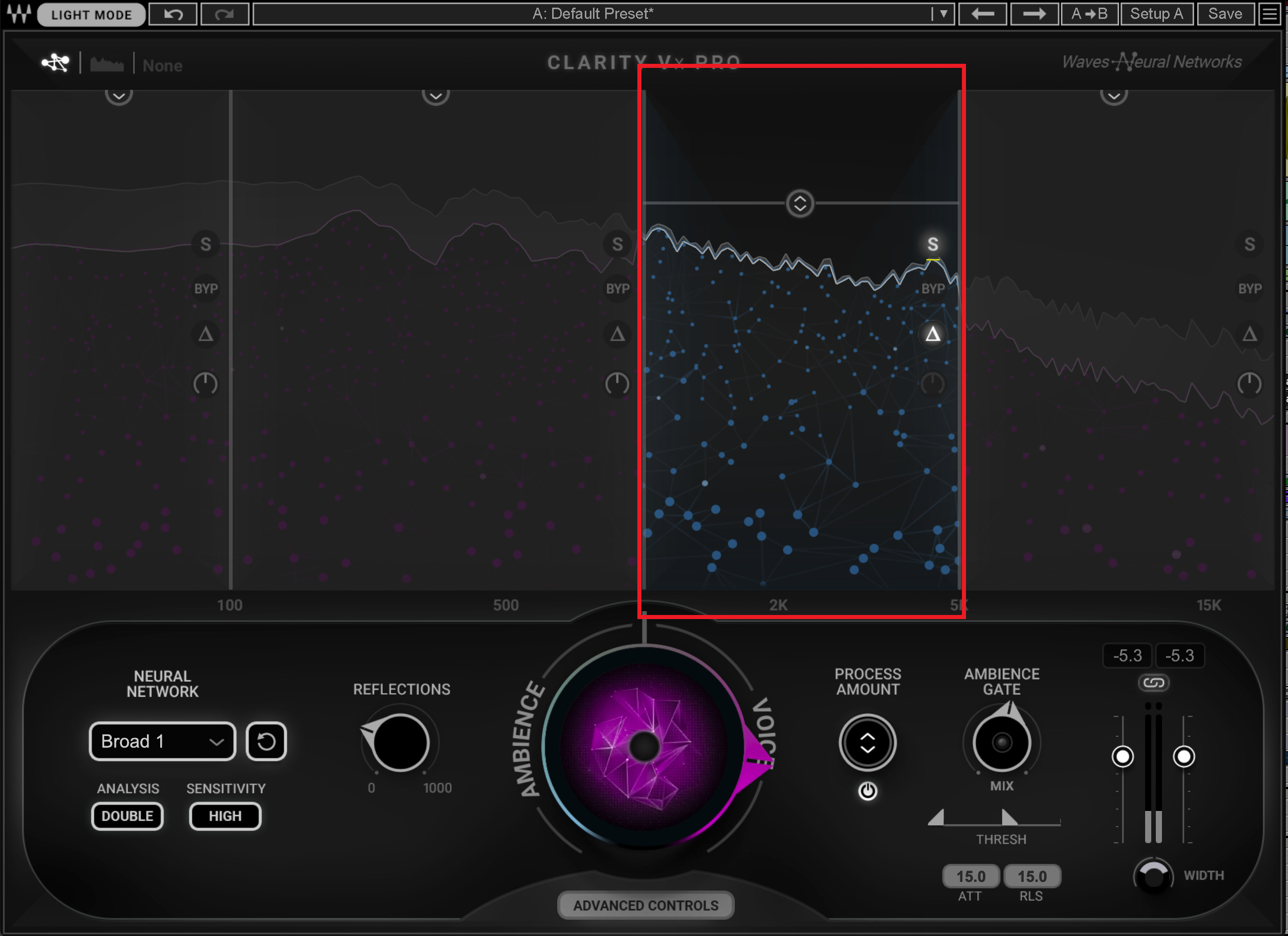
Task: Click the LIGHT MODE button
Action: click(91, 14)
